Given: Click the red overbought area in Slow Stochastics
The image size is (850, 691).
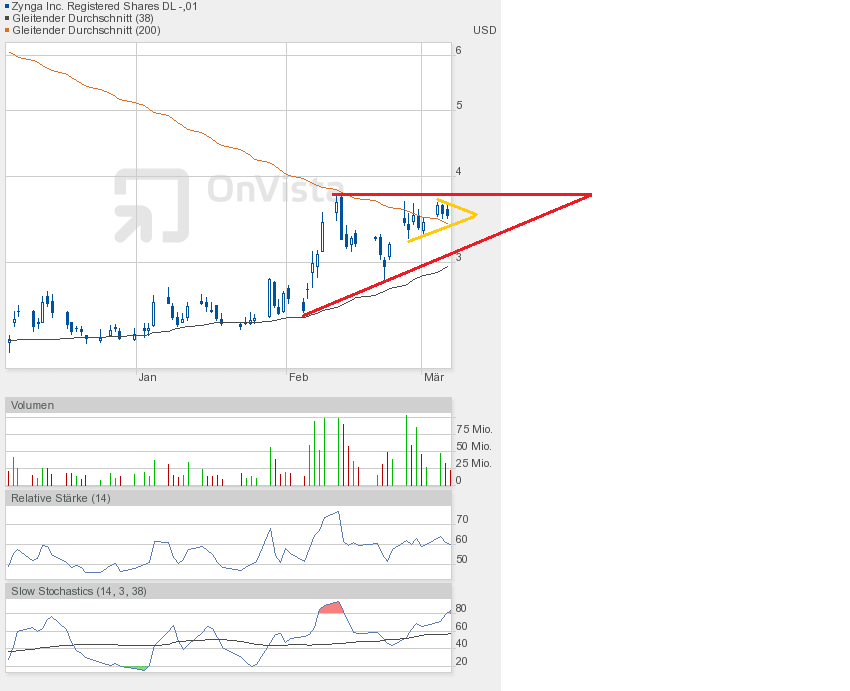Looking at the screenshot, I should [331, 607].
